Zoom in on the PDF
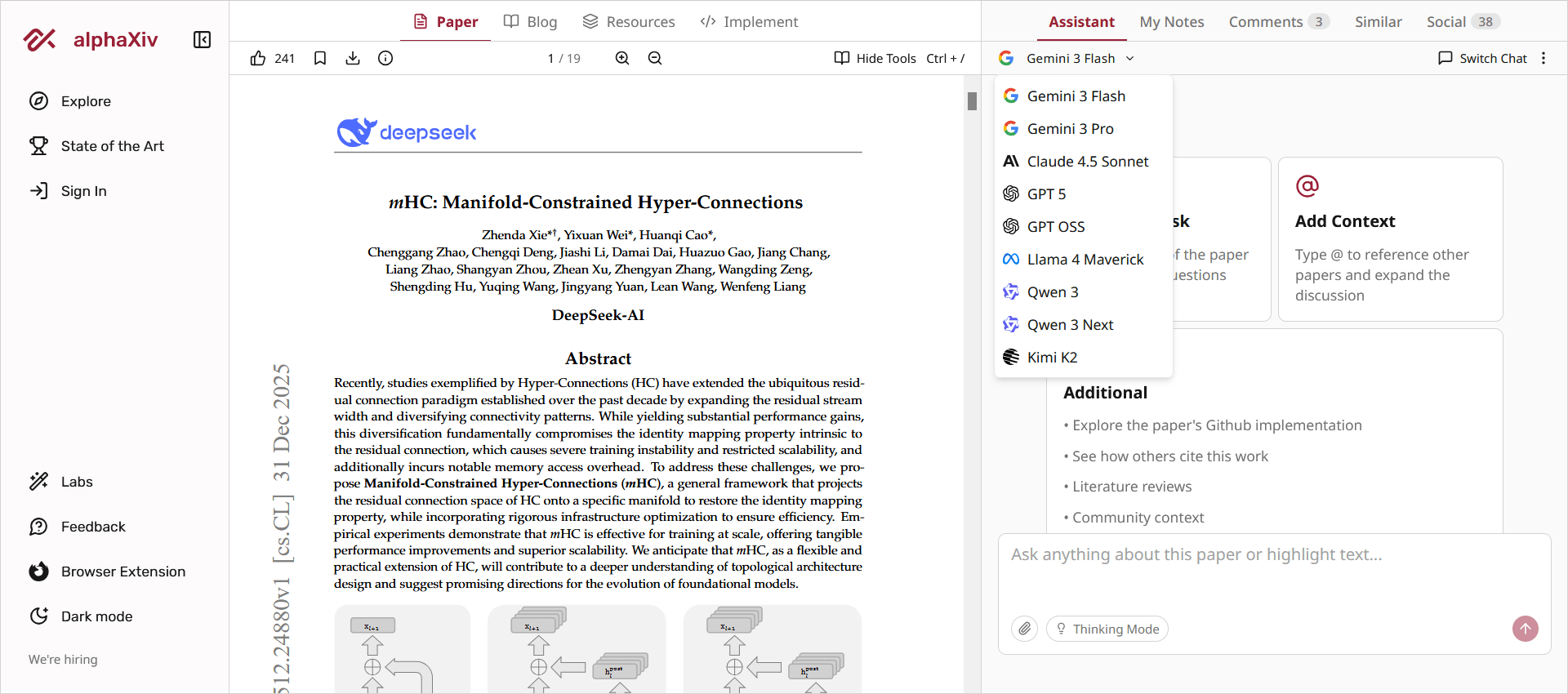Viewport: 1568px width, 694px height. (622, 58)
